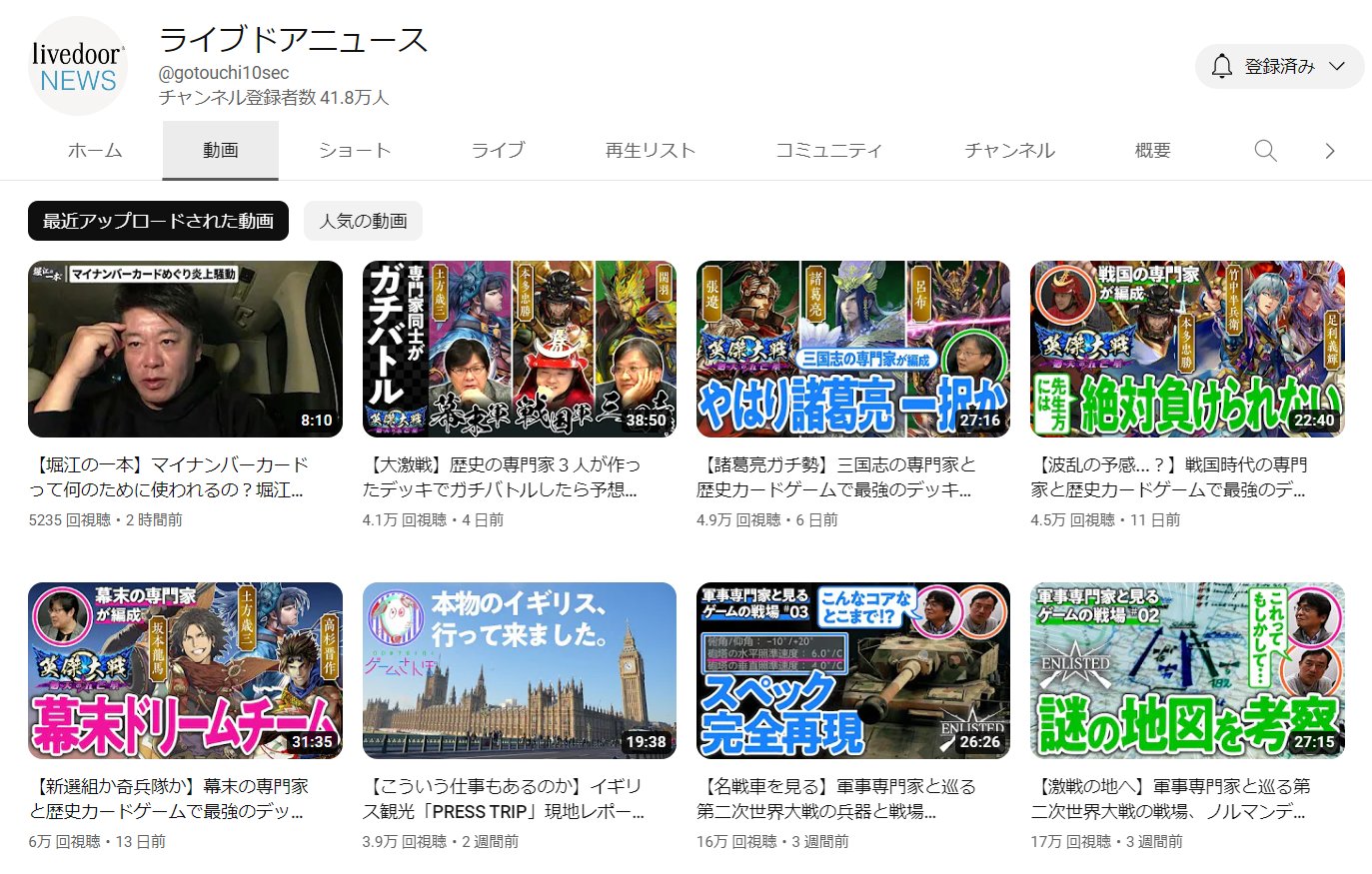Switch to the チャンネル tab
The image size is (1372, 874).
coord(1010,151)
